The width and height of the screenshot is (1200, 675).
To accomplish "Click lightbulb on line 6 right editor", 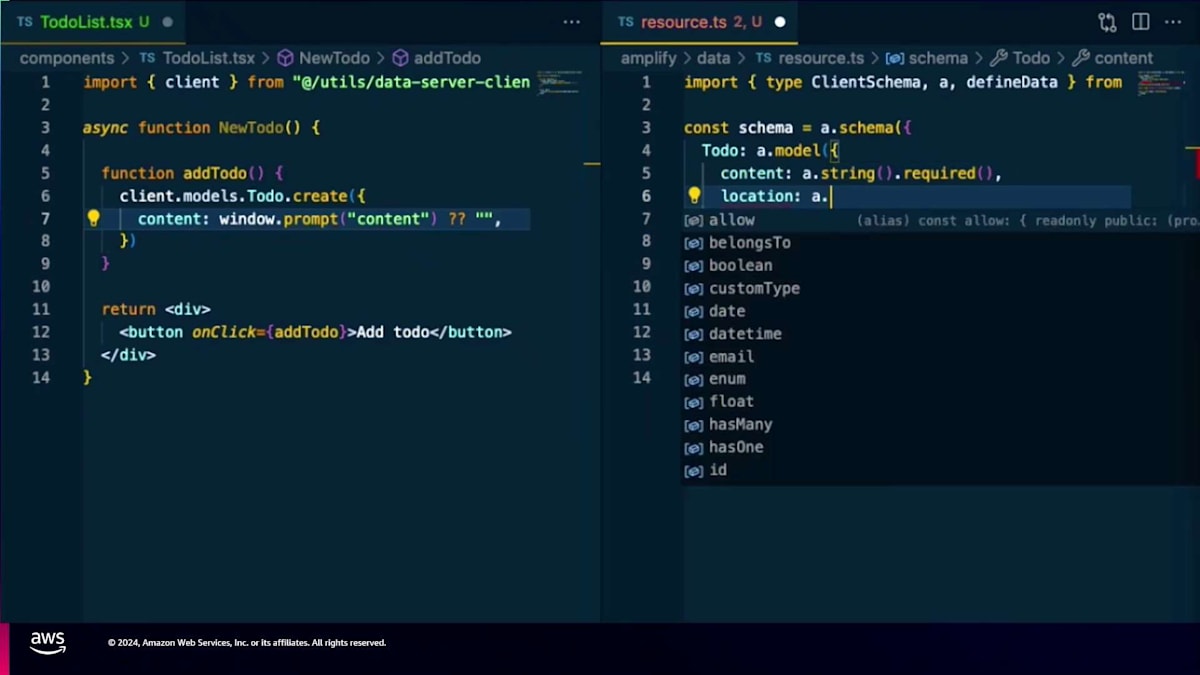I will tap(694, 195).
